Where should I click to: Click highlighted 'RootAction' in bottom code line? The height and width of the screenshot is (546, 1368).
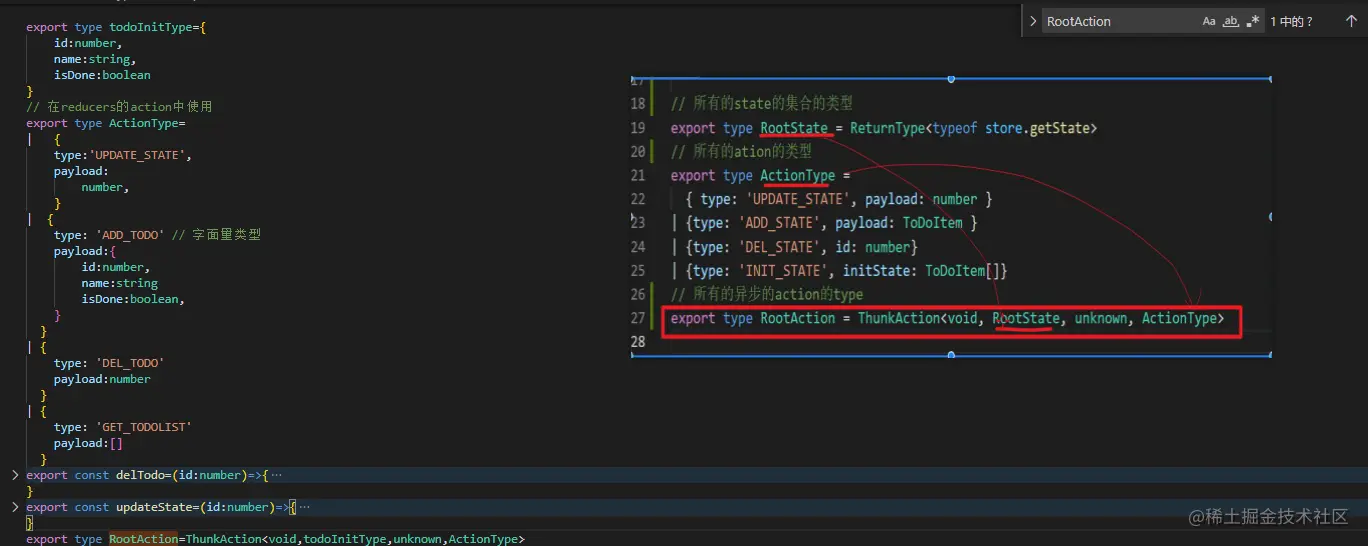143,539
